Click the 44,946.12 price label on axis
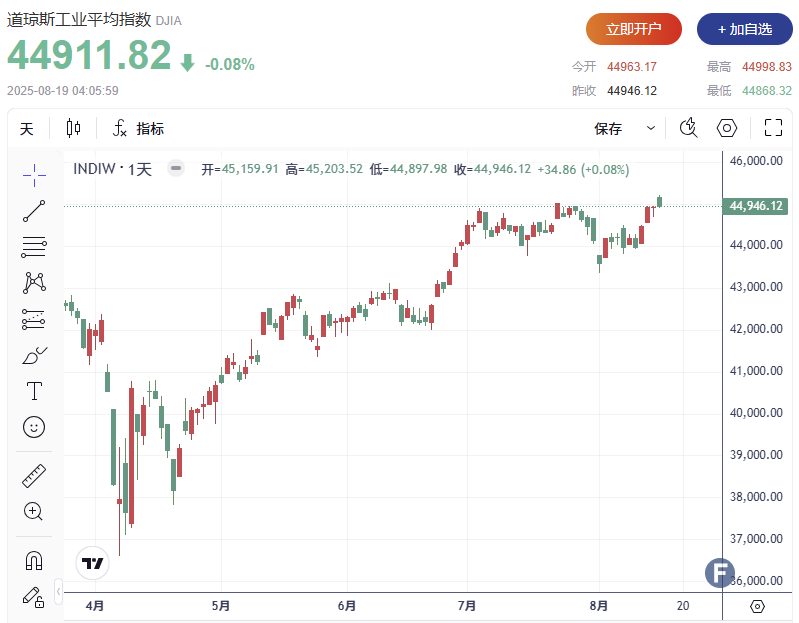 pyautogui.click(x=755, y=206)
